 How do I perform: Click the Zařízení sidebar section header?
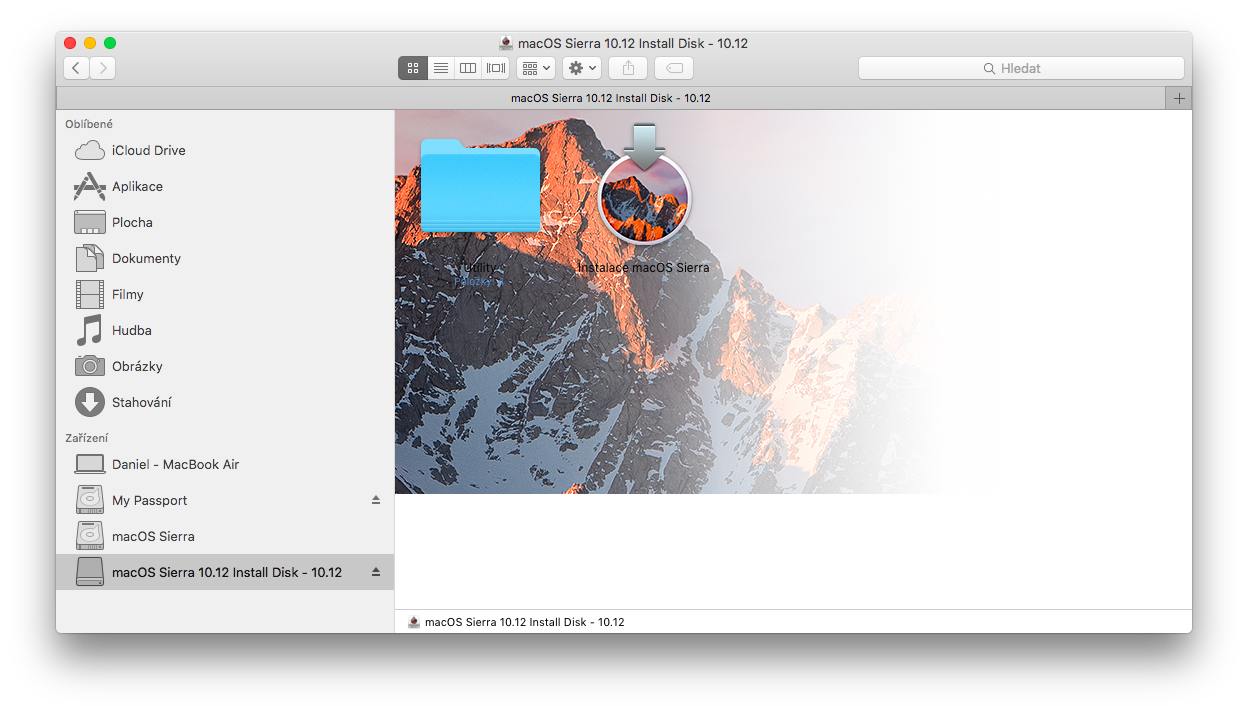click(87, 438)
